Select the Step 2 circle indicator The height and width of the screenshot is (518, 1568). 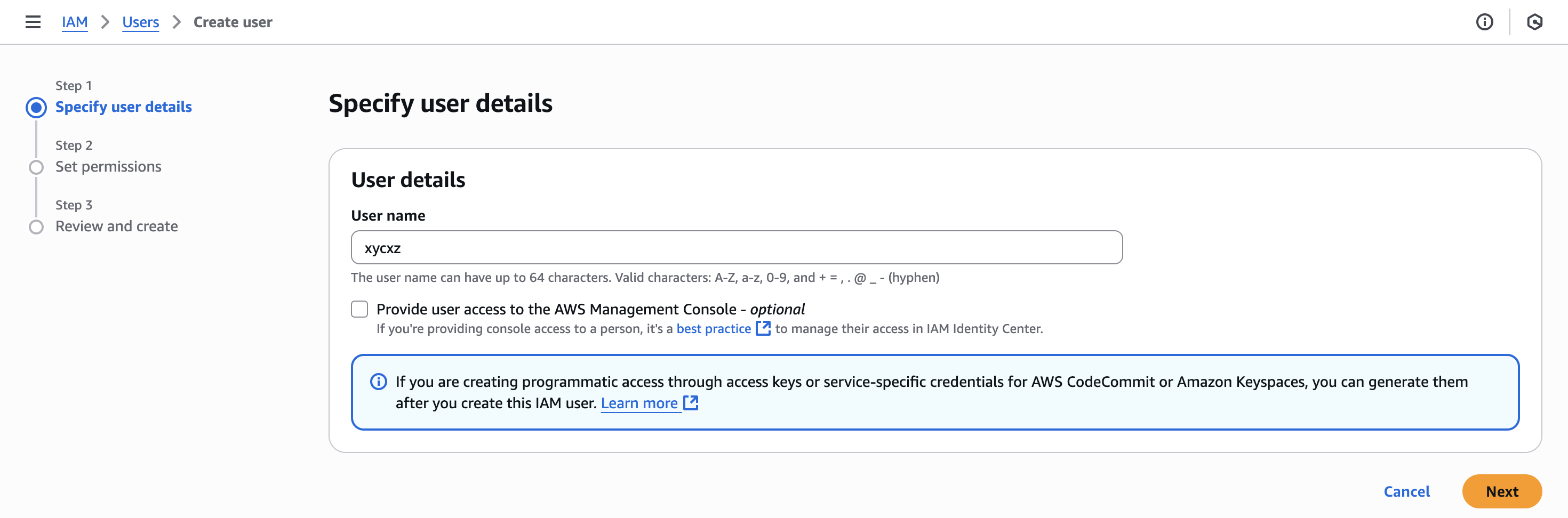(36, 167)
